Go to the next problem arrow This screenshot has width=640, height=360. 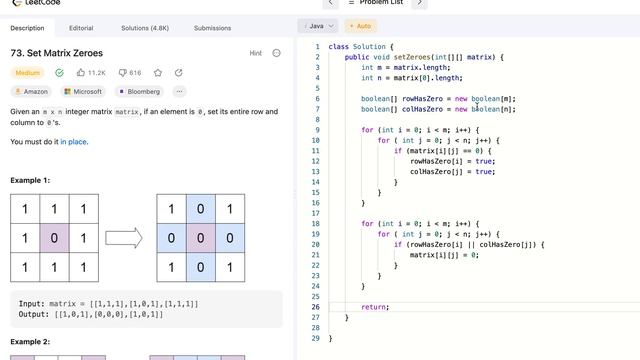pos(419,3)
